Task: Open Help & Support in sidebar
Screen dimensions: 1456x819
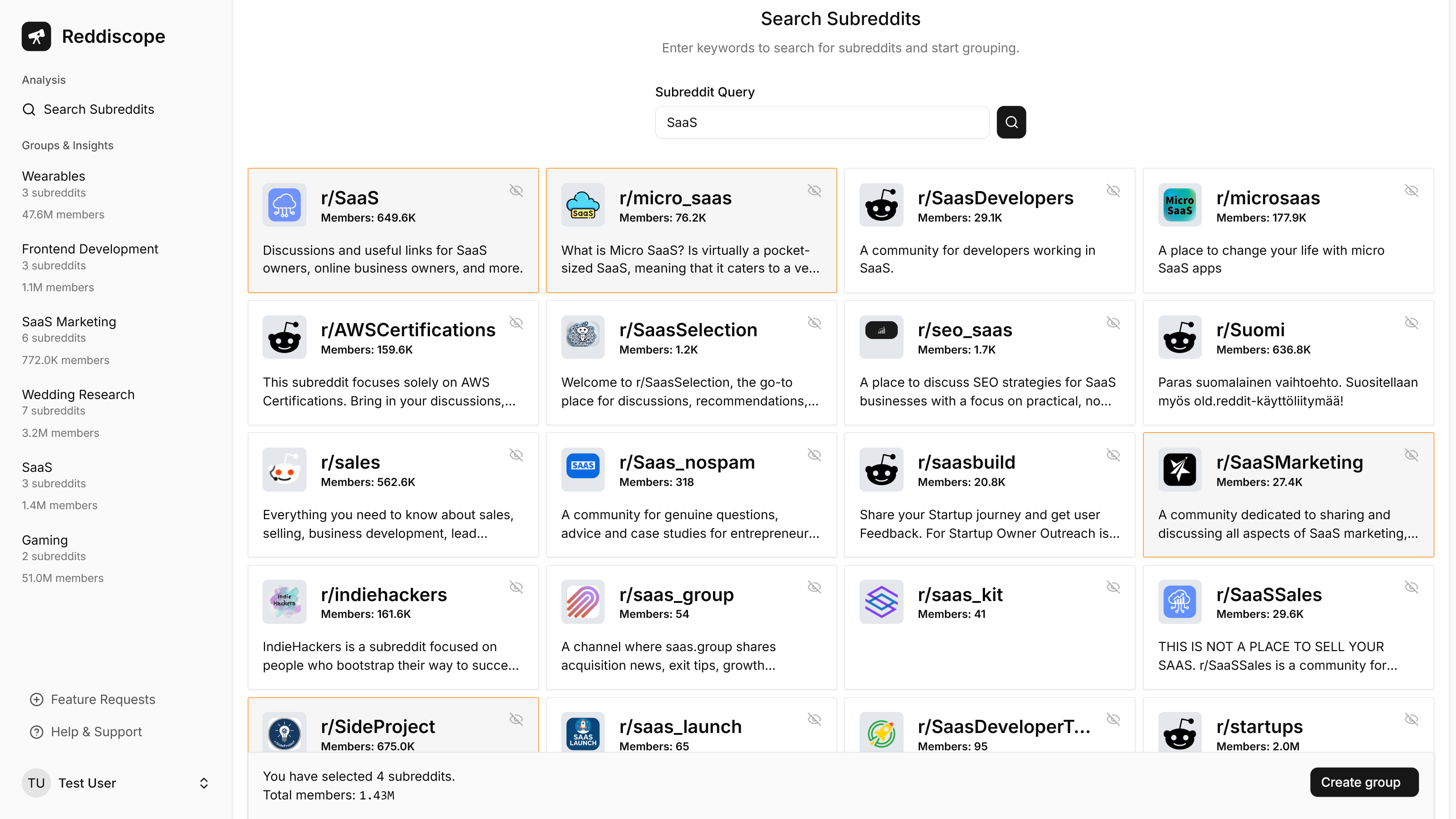Action: (x=96, y=731)
